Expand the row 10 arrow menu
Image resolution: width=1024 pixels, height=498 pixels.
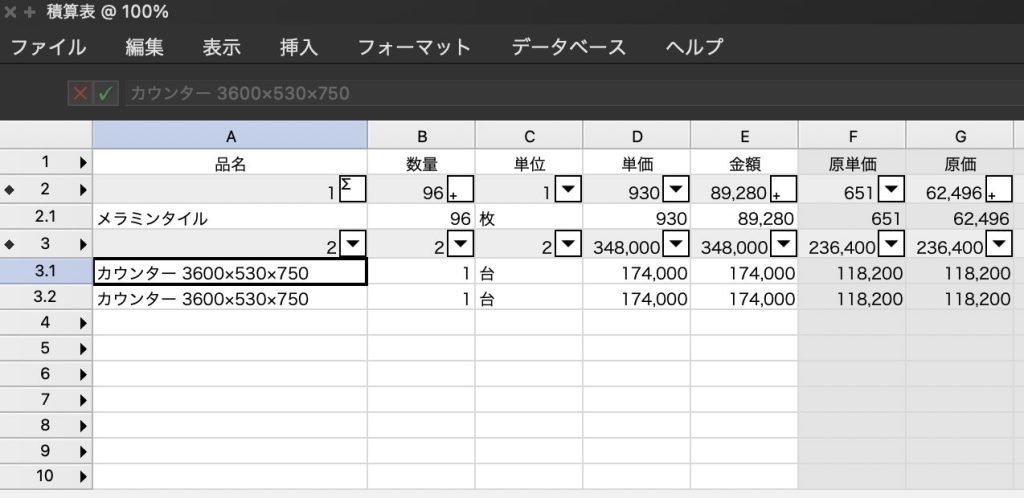pos(84,476)
